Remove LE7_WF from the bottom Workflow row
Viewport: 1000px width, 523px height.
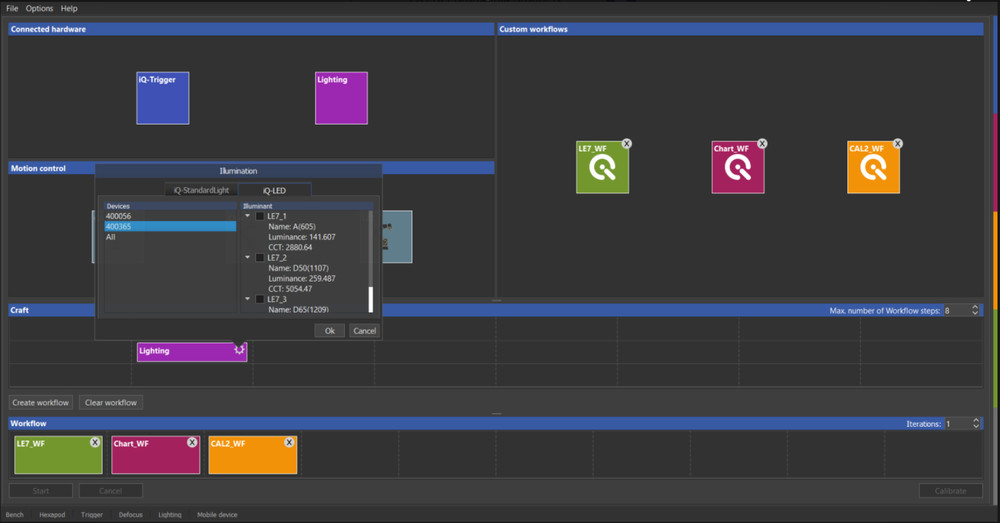pos(95,442)
